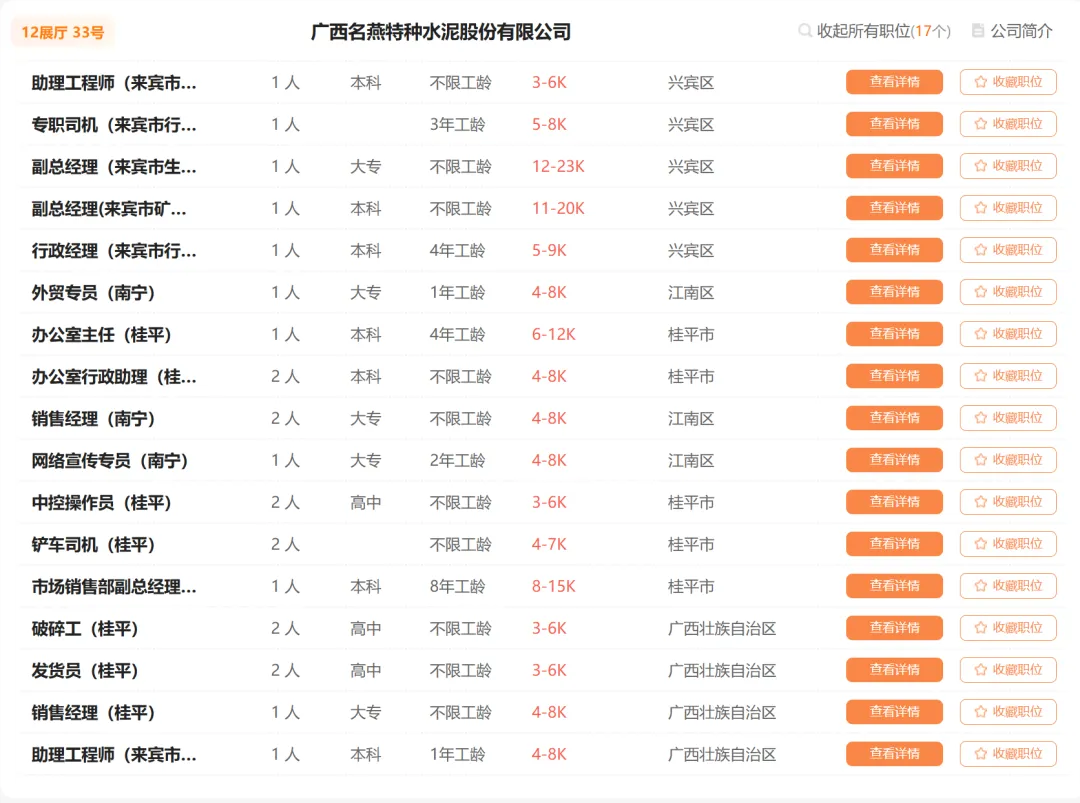The width and height of the screenshot is (1080, 803).
Task: Open the 发货员（桂平） job title
Action: tap(85, 671)
